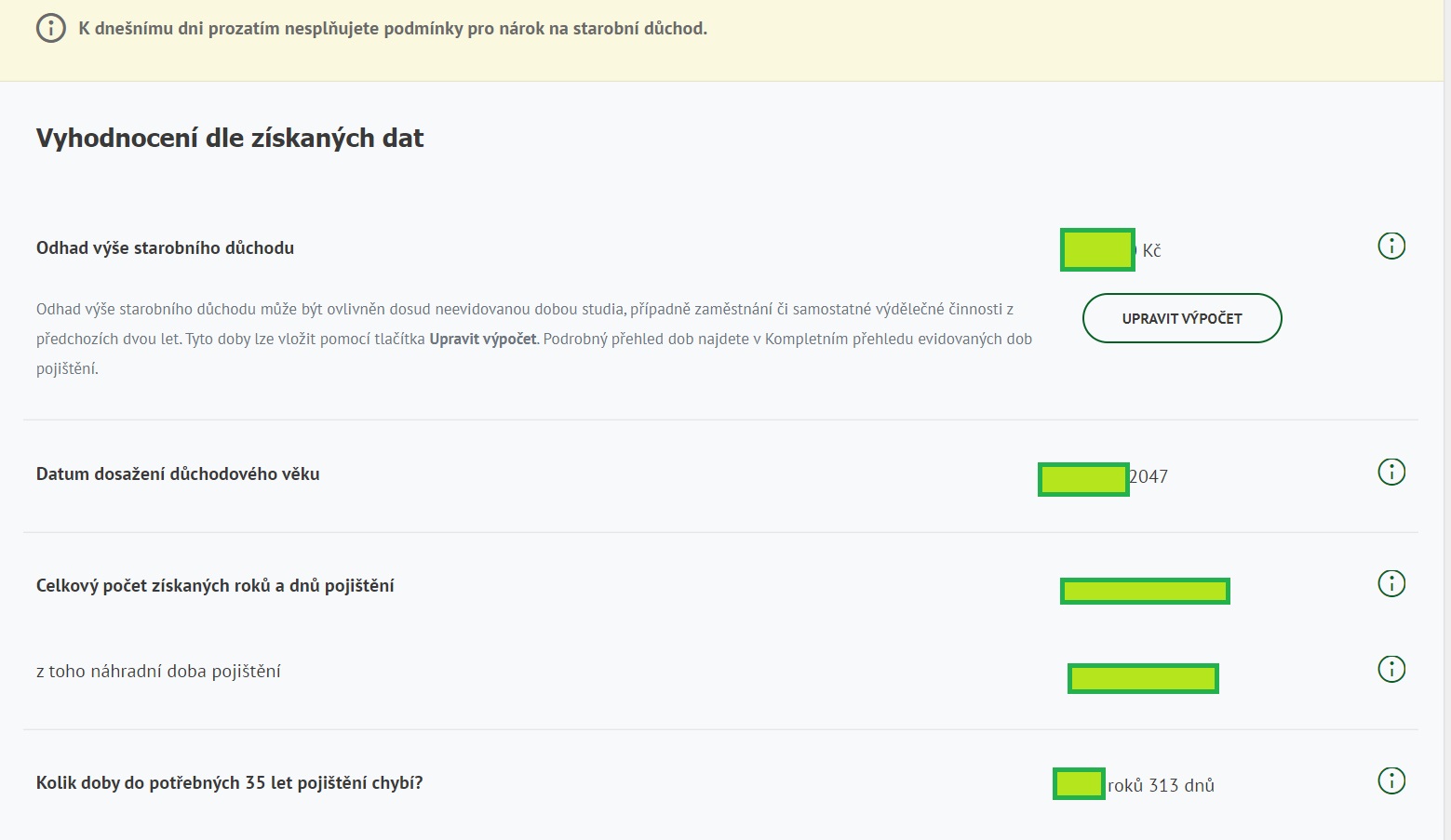This screenshot has width=1451, height=840.
Task: Click the heading Vyhodnocení dle získaných dat
Action: [230, 139]
